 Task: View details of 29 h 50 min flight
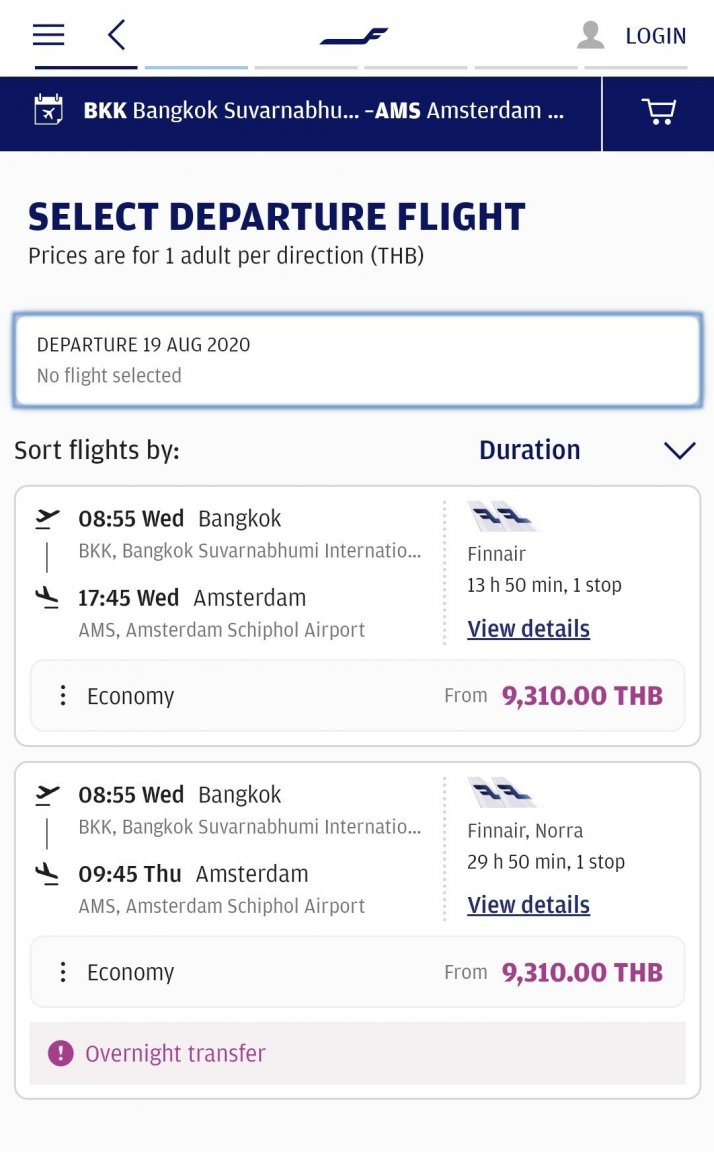coord(528,905)
